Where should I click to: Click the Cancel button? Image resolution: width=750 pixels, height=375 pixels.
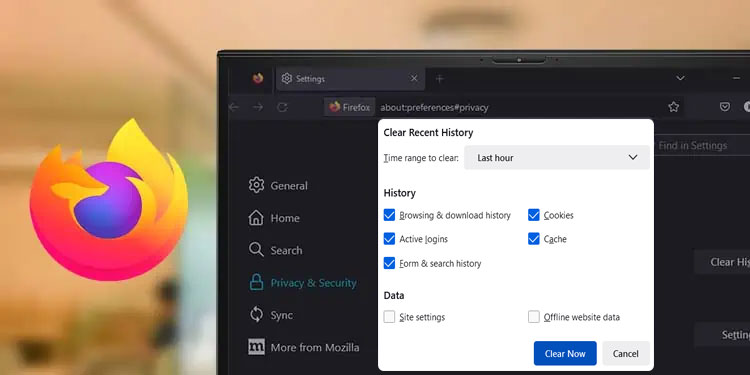point(626,353)
